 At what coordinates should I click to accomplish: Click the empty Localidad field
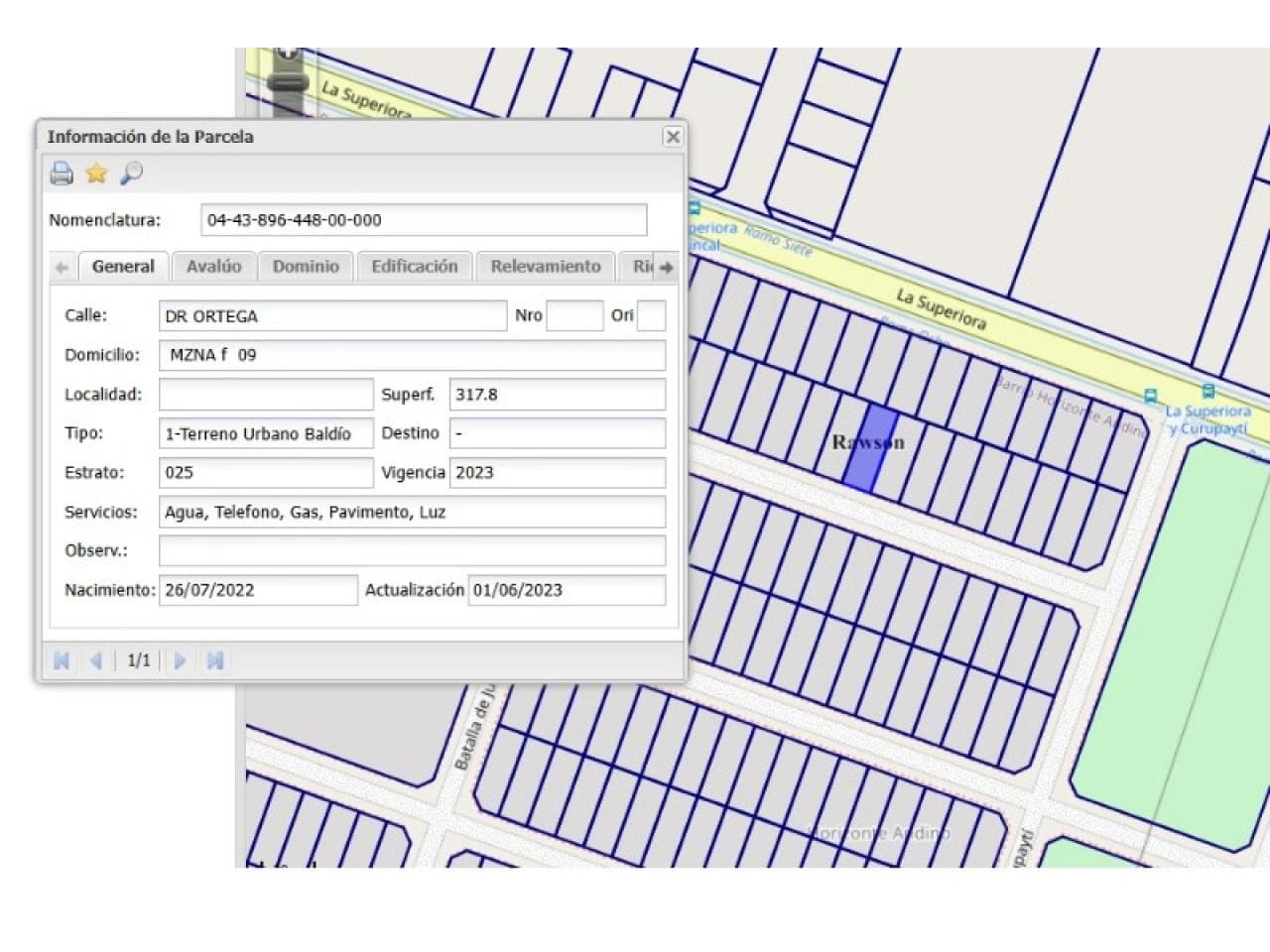point(266,395)
